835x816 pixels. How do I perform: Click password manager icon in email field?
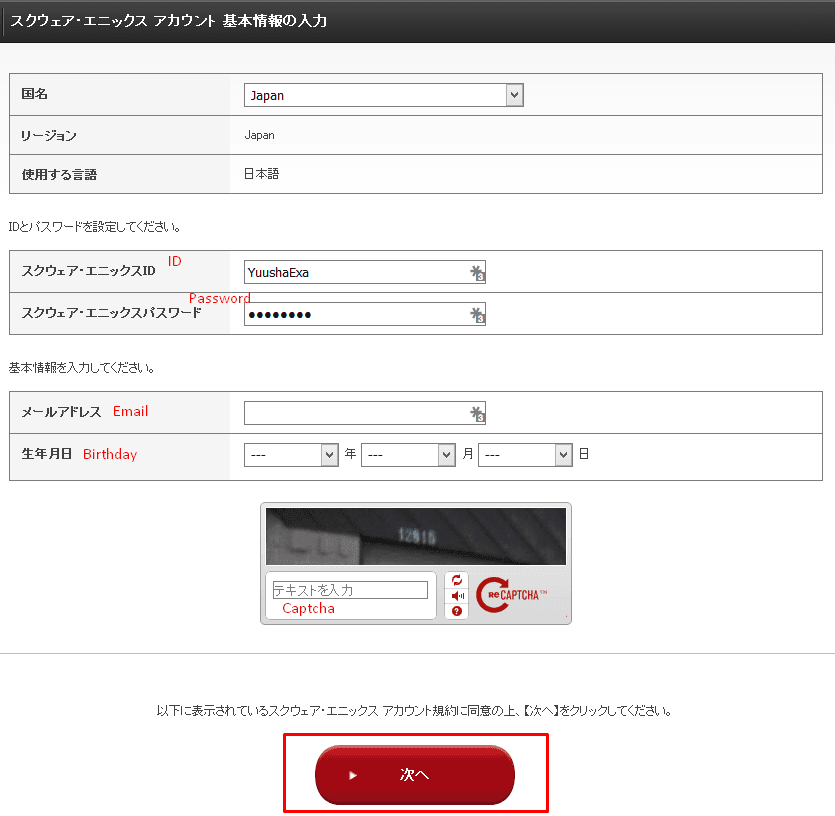click(477, 413)
